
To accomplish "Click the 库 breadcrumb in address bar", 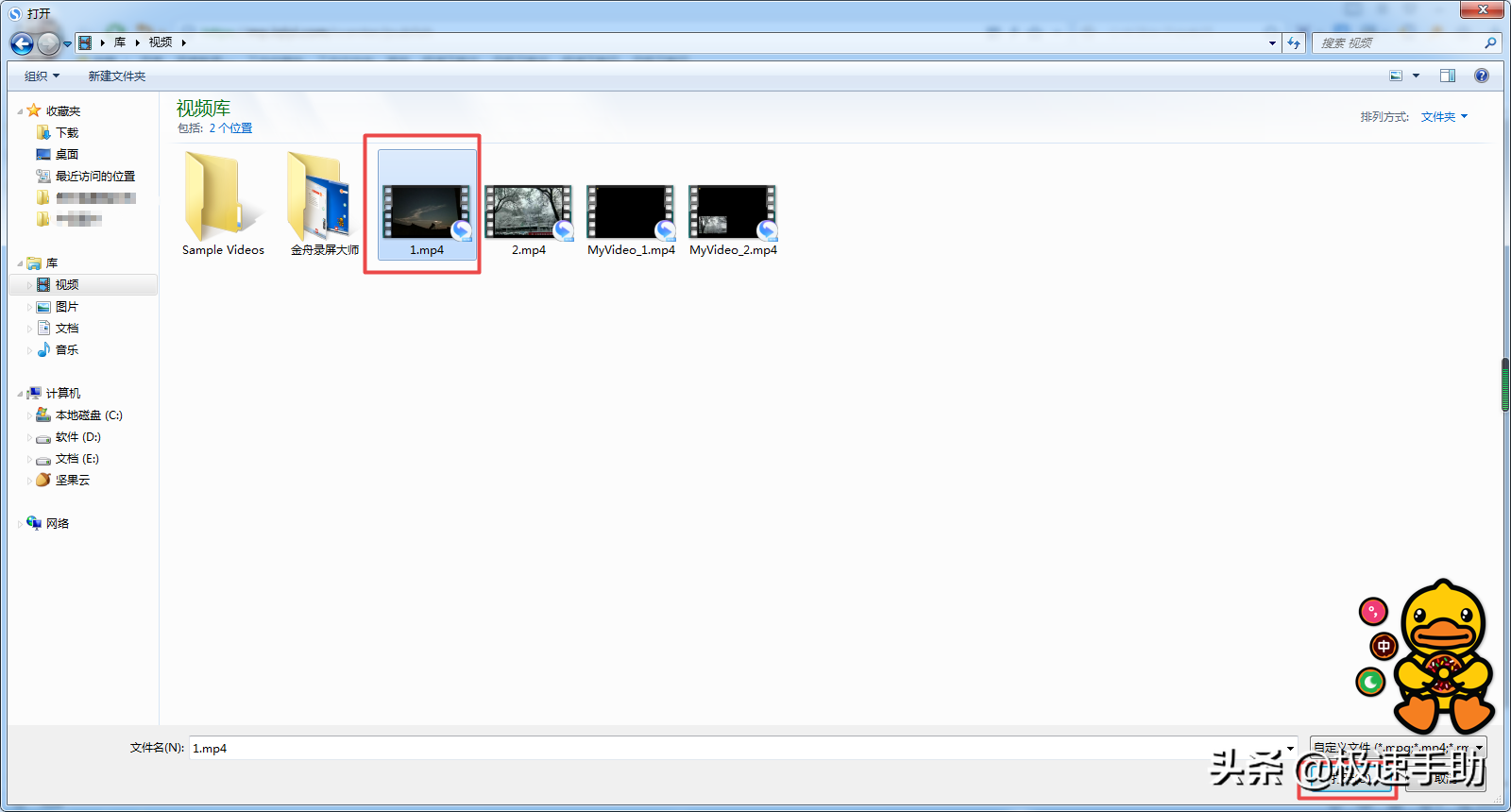I will pos(120,42).
